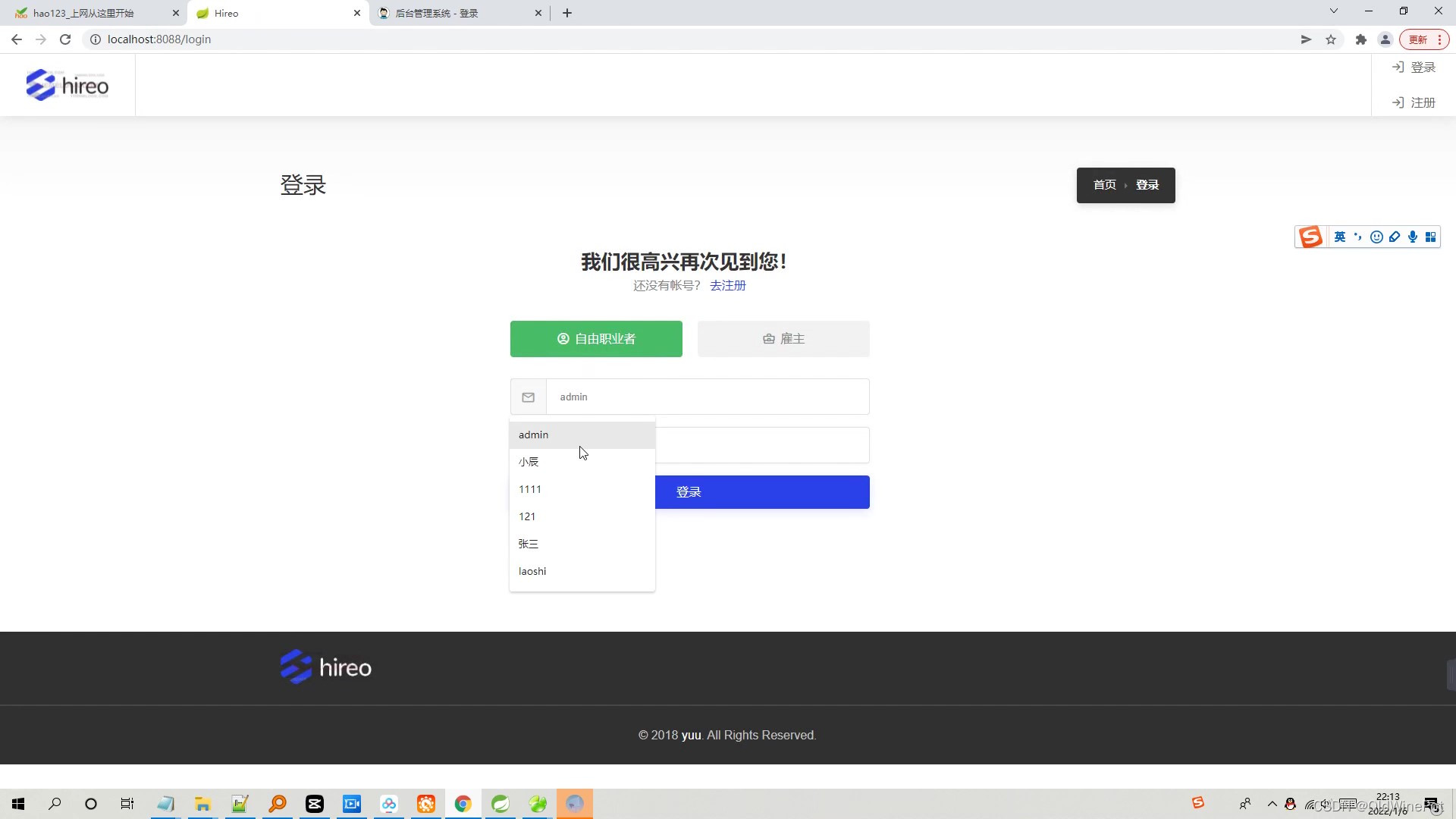The height and width of the screenshot is (819, 1456).
Task: Open the browser tab search chevron
Action: tap(1332, 11)
